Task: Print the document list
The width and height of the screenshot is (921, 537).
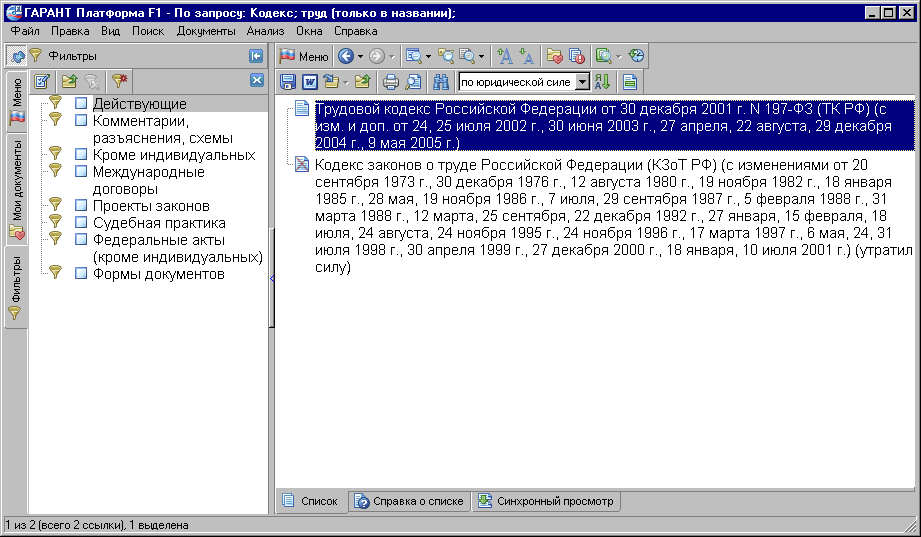Action: pos(391,82)
